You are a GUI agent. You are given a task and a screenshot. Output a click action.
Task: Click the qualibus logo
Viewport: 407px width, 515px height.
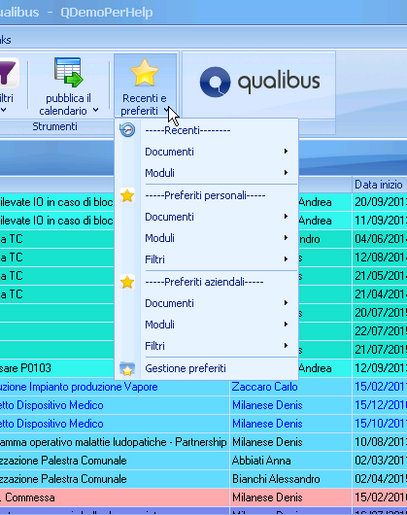(x=260, y=82)
